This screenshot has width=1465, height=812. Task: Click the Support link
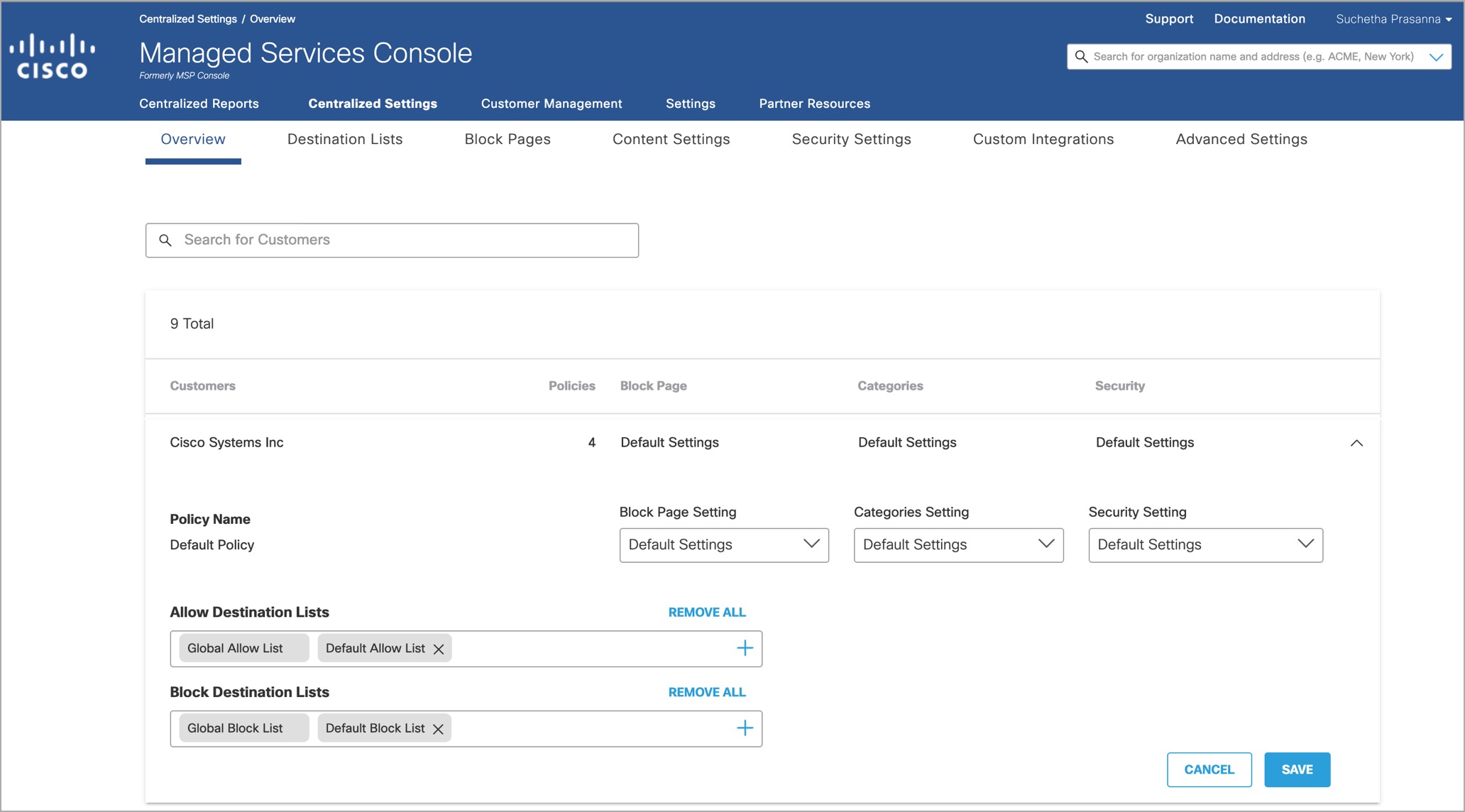1169,19
